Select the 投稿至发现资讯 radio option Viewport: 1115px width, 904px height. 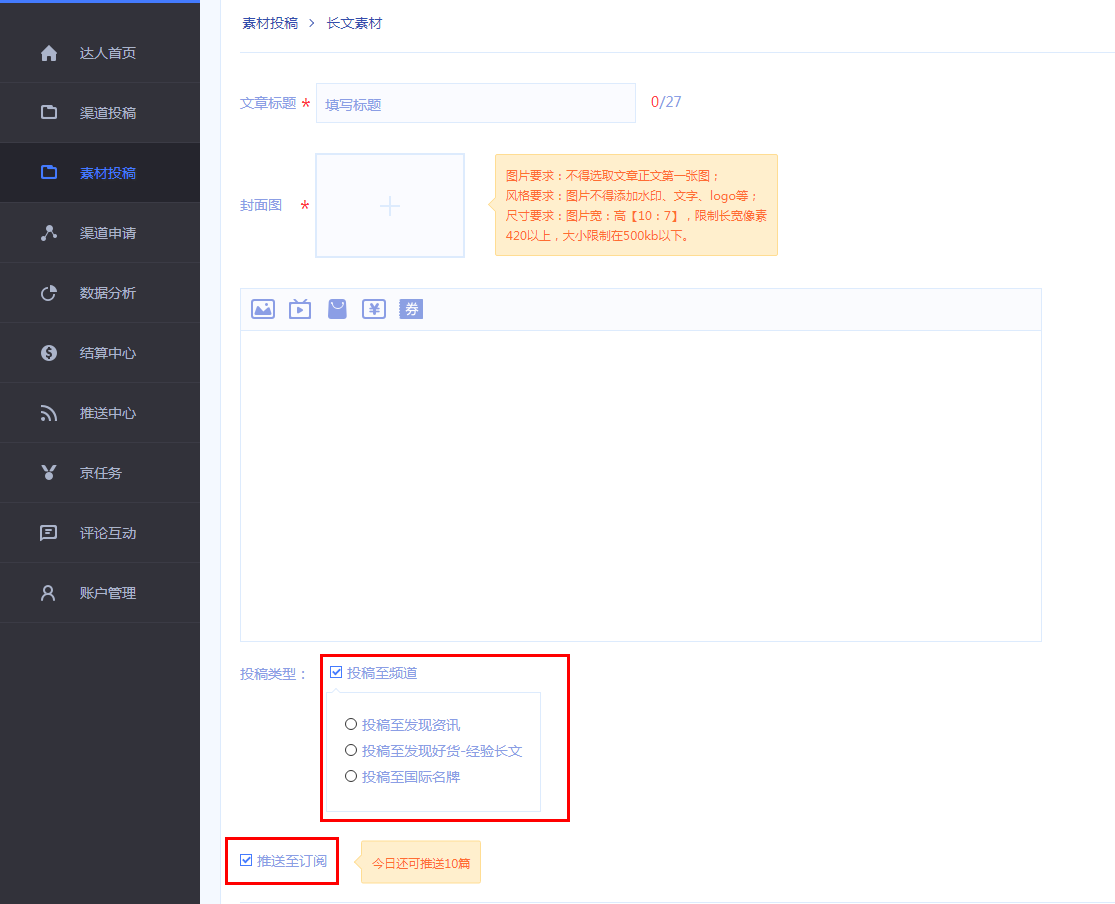pos(351,724)
